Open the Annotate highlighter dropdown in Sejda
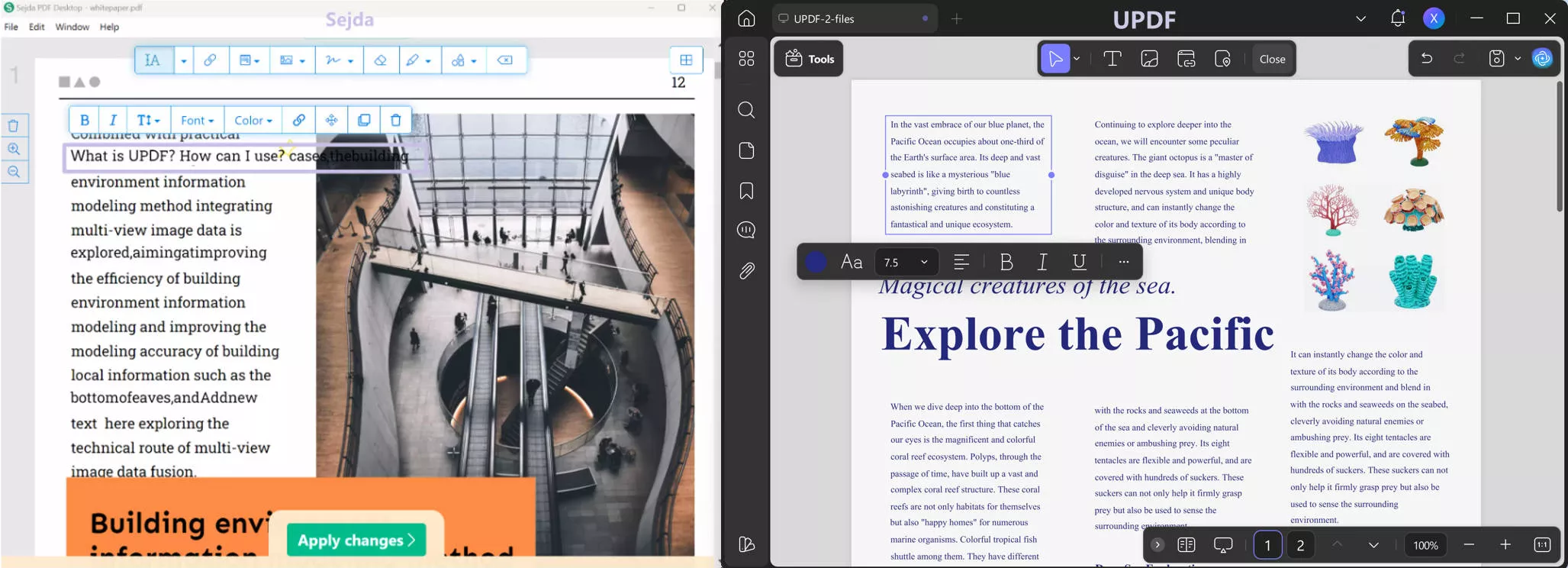Viewport: 1568px width, 568px height. (x=419, y=60)
